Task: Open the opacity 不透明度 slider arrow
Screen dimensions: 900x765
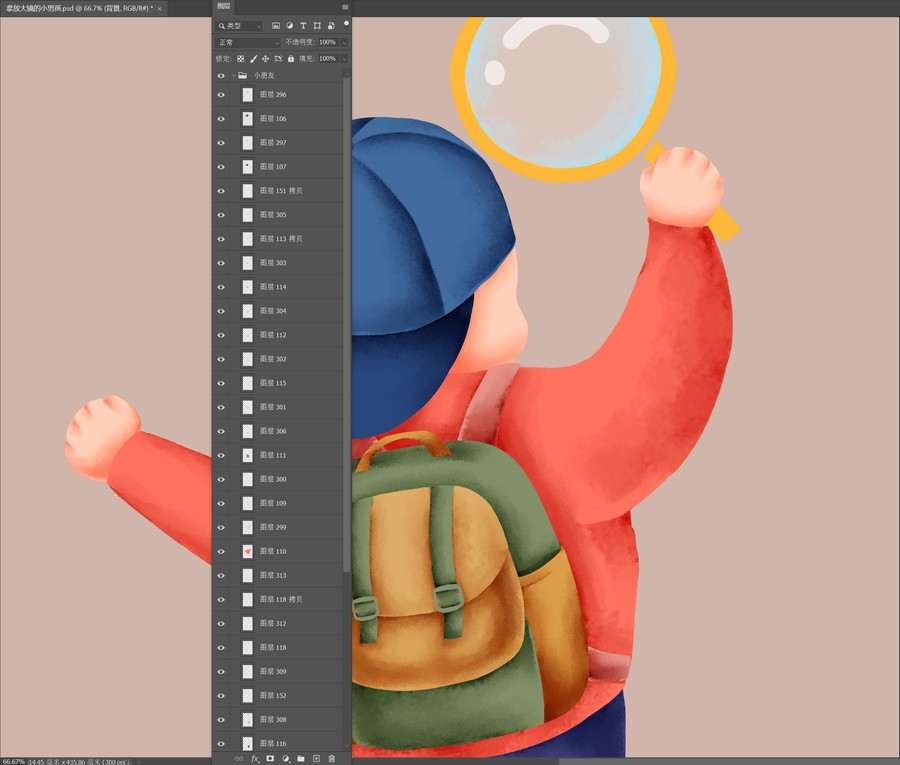Action: [344, 42]
